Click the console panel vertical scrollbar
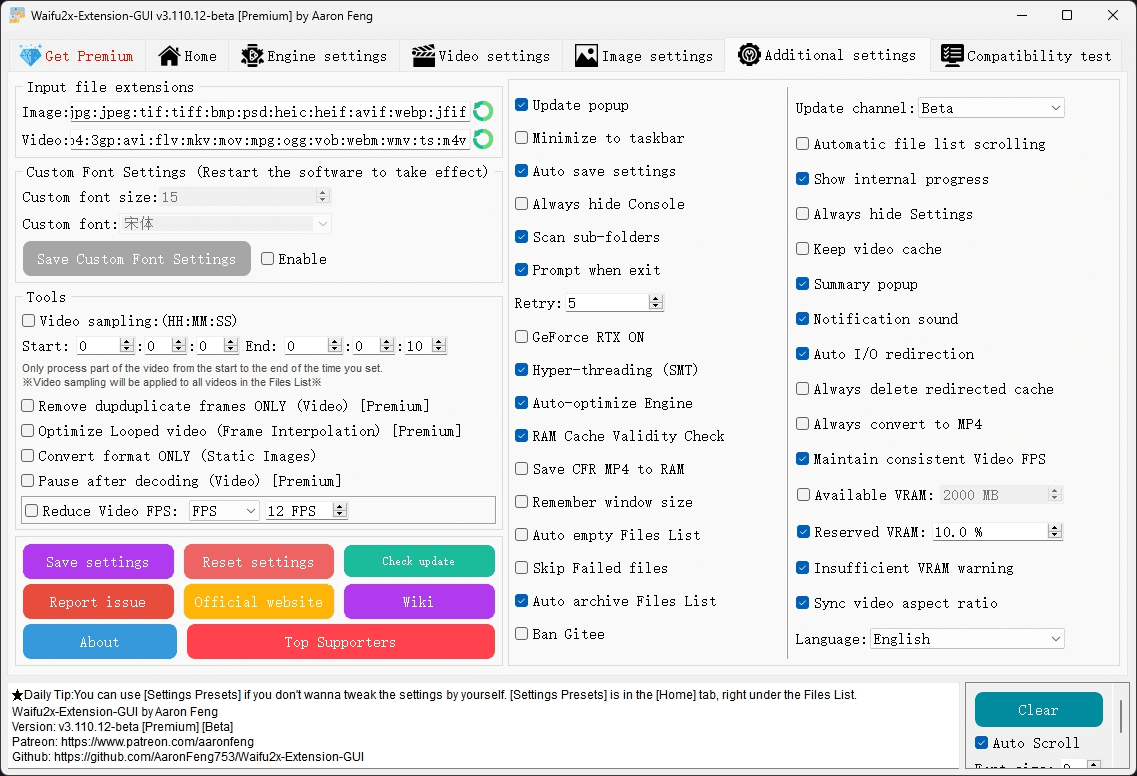The image size is (1137, 776). pyautogui.click(x=1122, y=717)
